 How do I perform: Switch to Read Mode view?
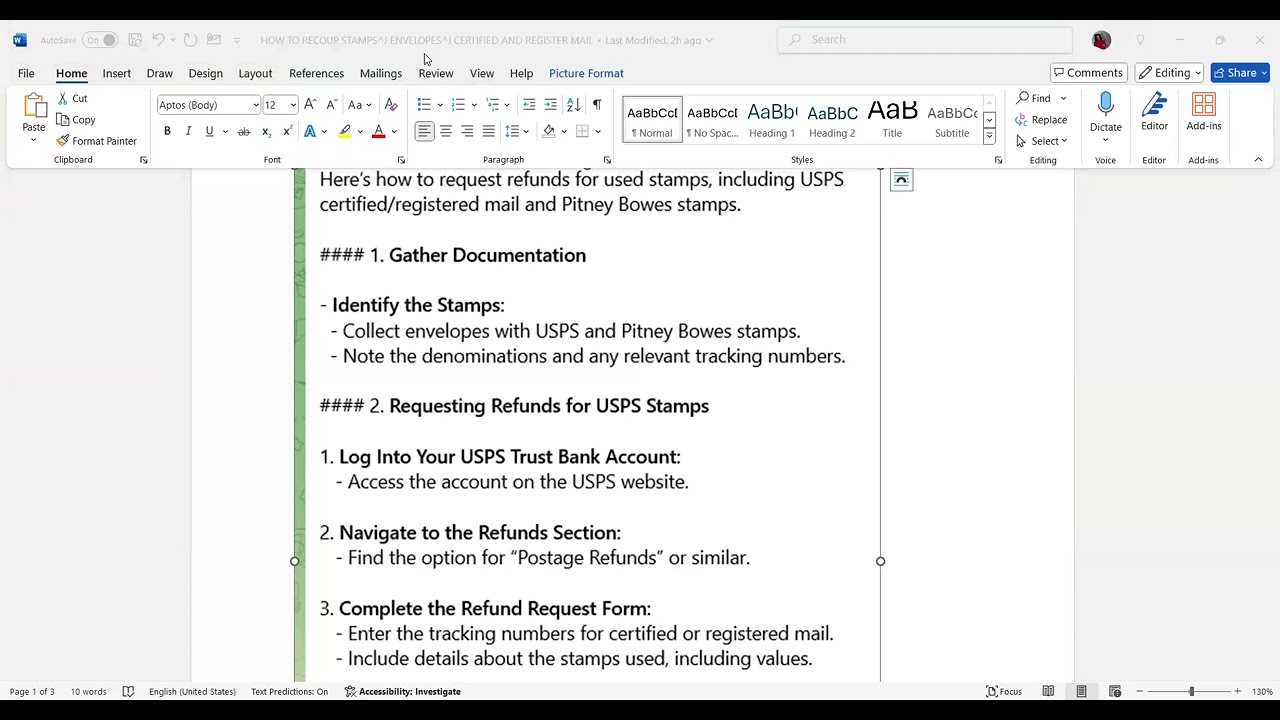coord(1048,691)
